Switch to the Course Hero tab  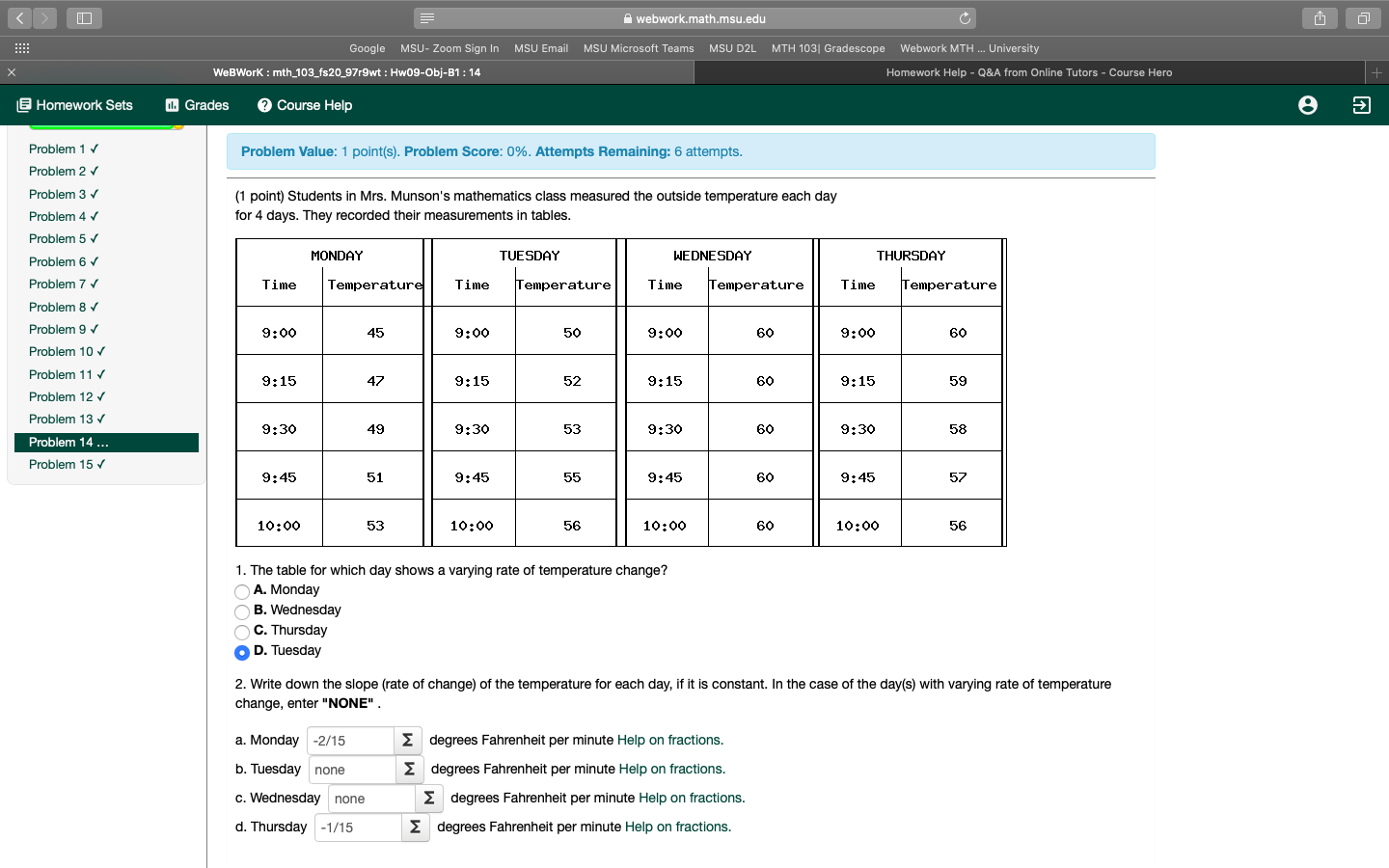(1028, 71)
